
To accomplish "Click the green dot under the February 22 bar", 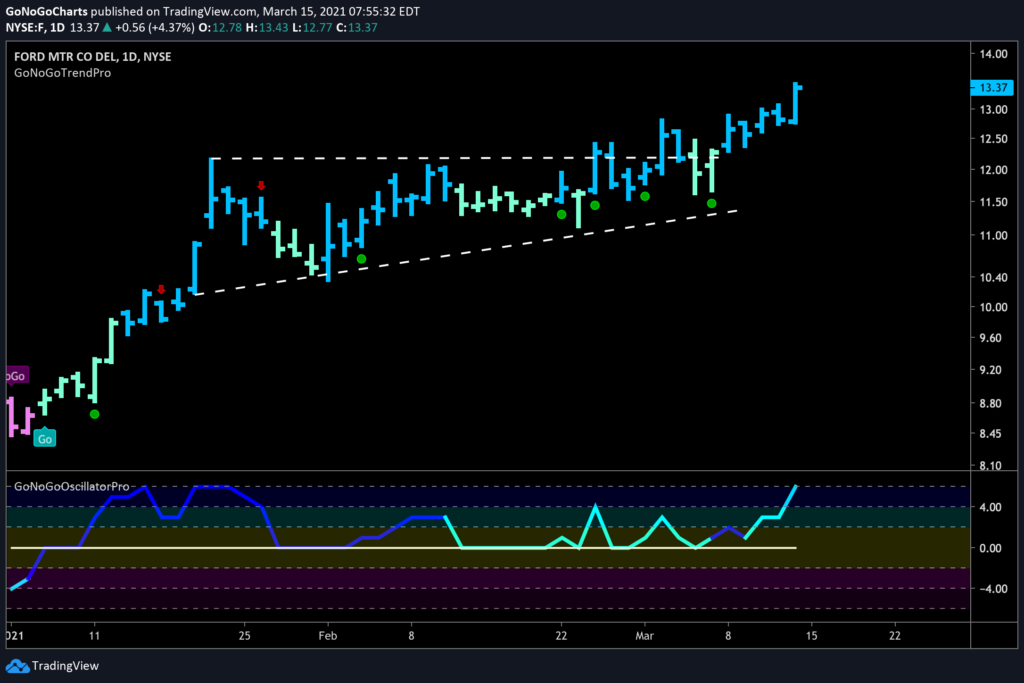I will point(562,214).
